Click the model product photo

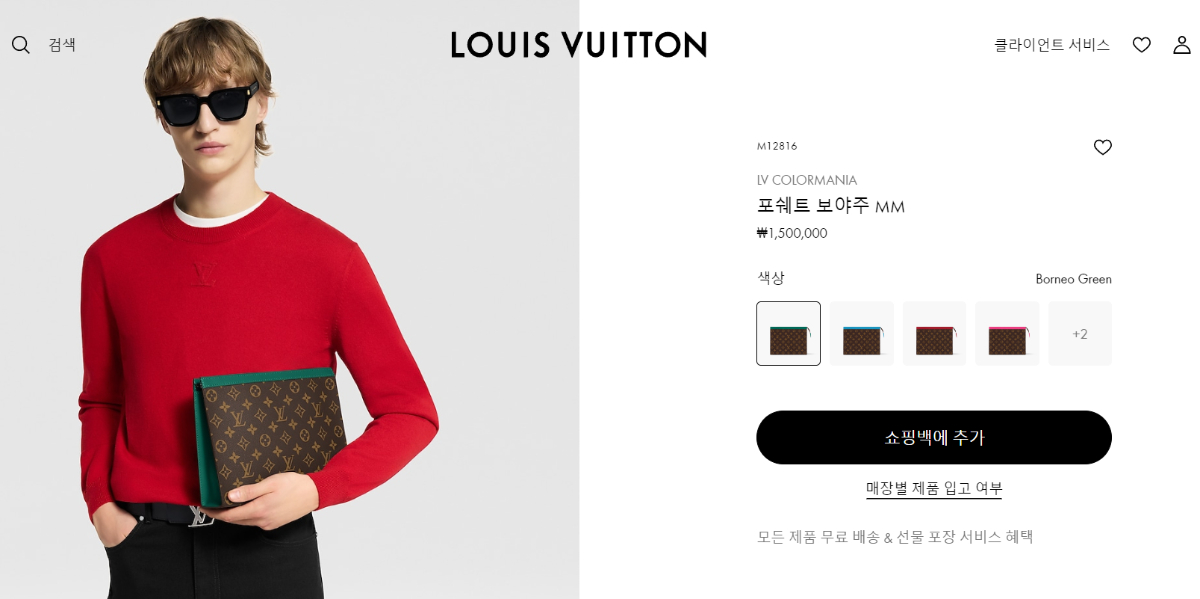tap(289, 300)
